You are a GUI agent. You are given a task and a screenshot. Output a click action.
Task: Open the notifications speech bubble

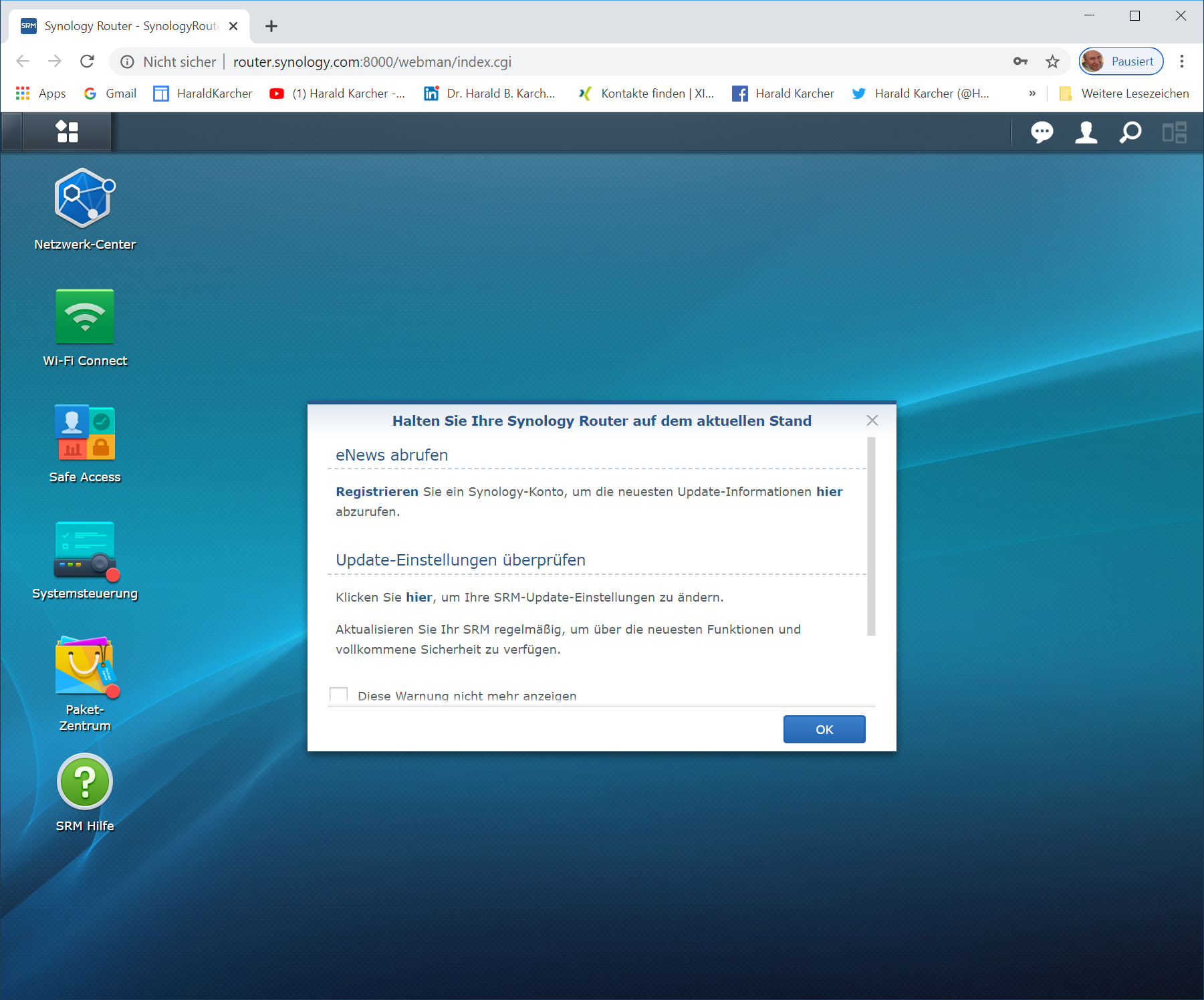[x=1042, y=132]
